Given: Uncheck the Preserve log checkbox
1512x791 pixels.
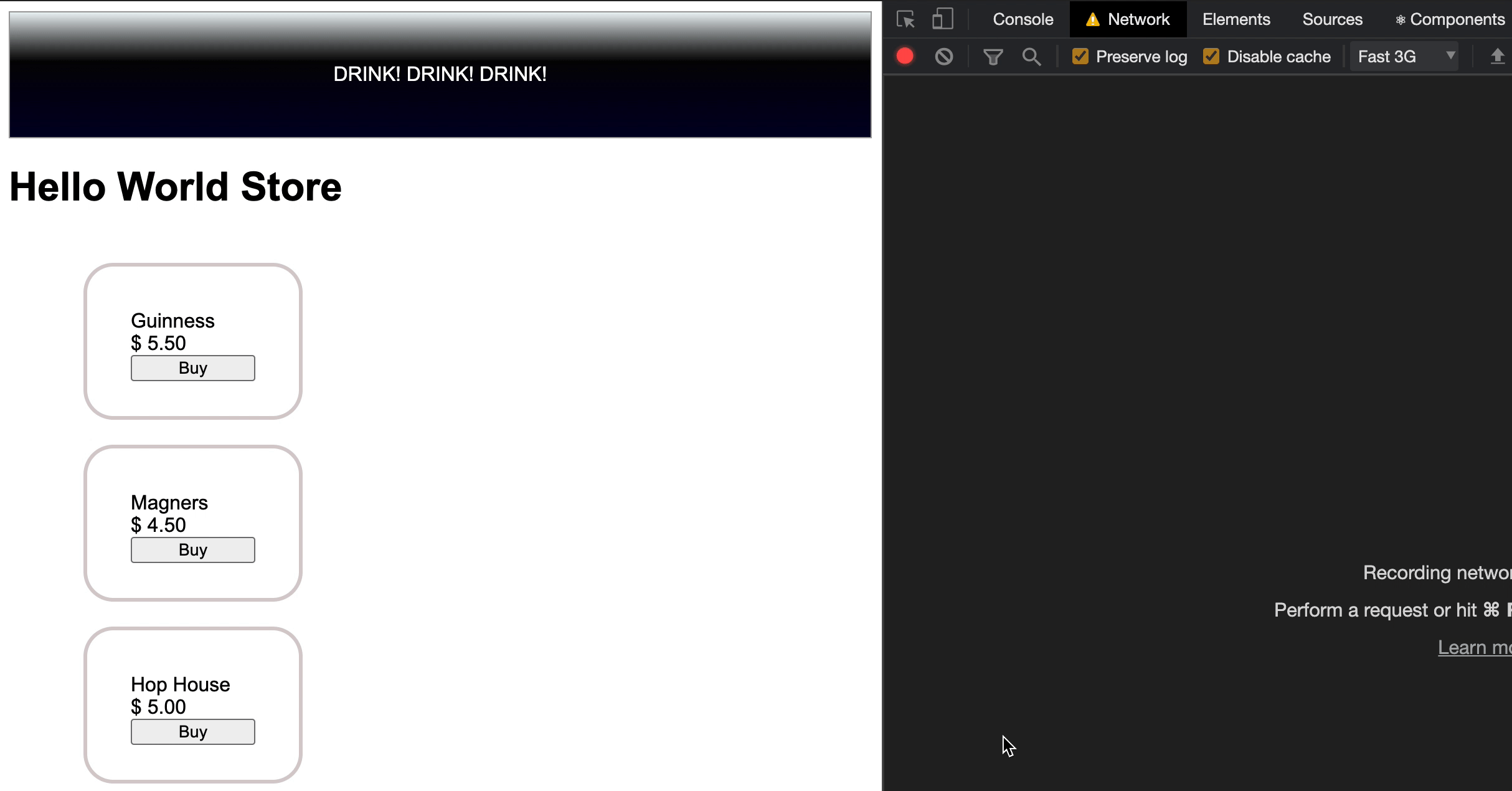Looking at the screenshot, I should (x=1080, y=57).
